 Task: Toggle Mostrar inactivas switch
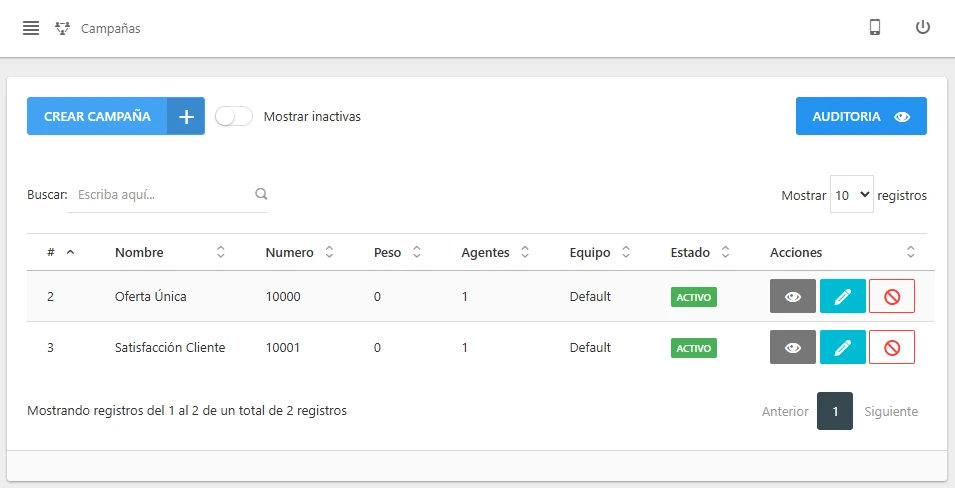234,116
